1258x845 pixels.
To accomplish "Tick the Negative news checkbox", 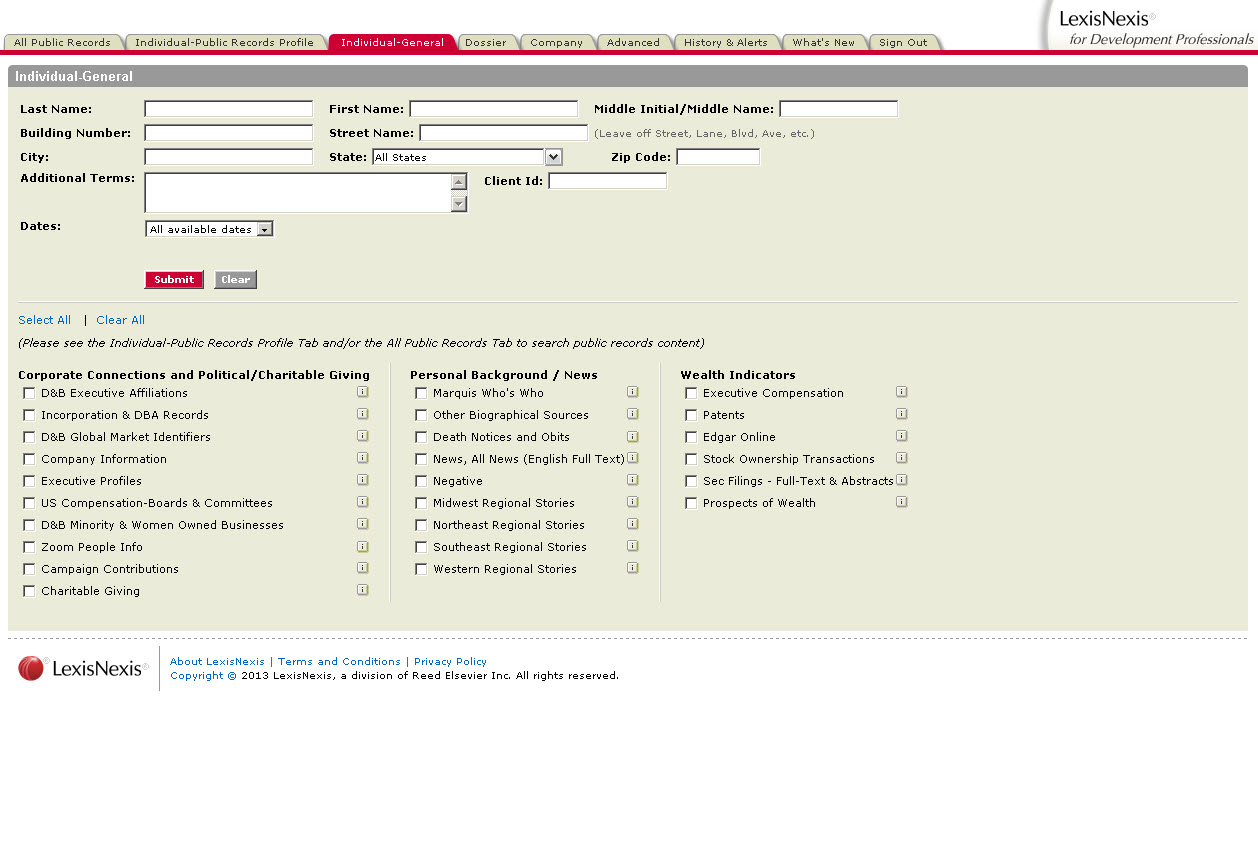I will coord(421,481).
